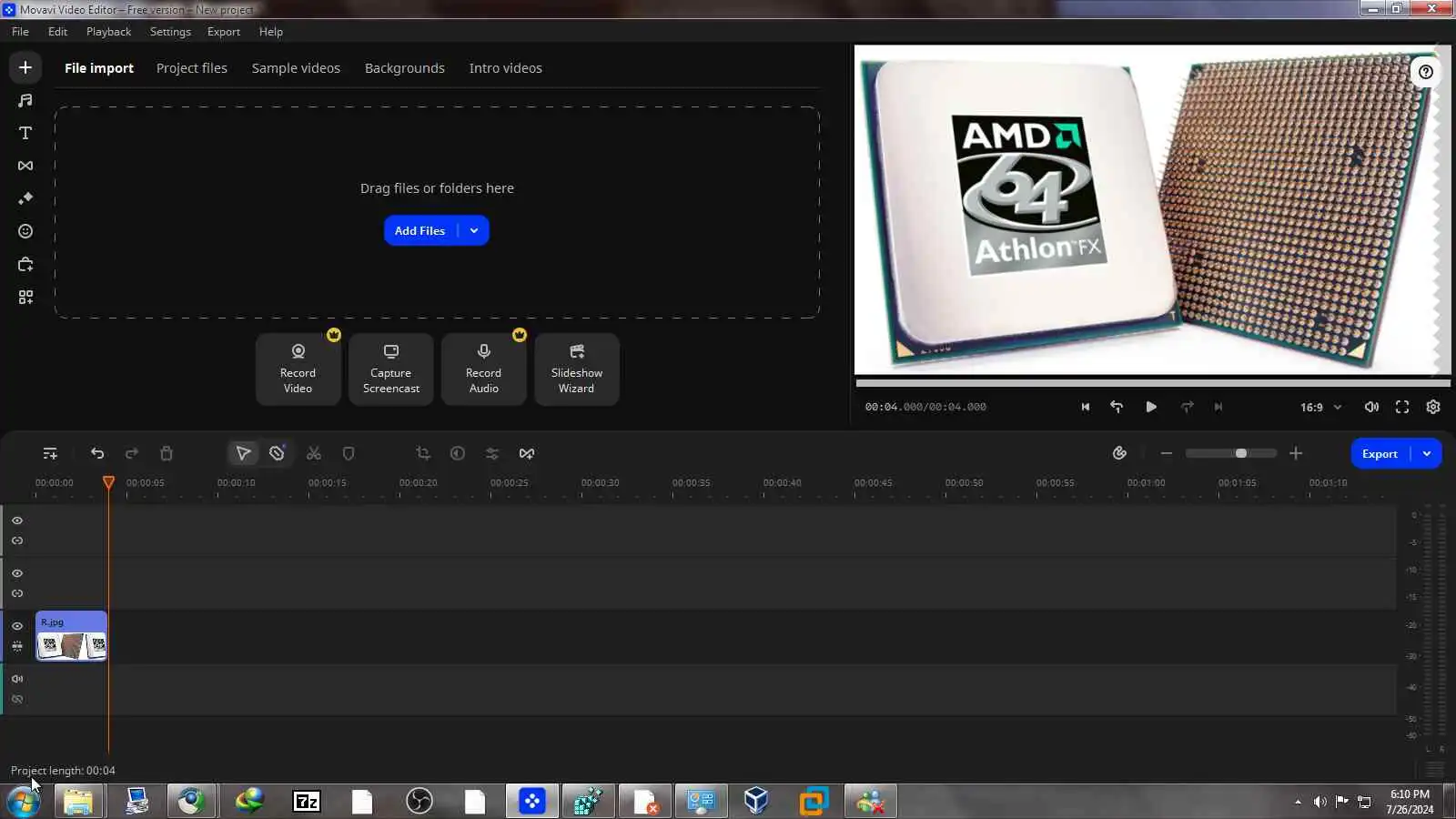Switch to the Project files tab
The height and width of the screenshot is (819, 1456).
point(192,68)
